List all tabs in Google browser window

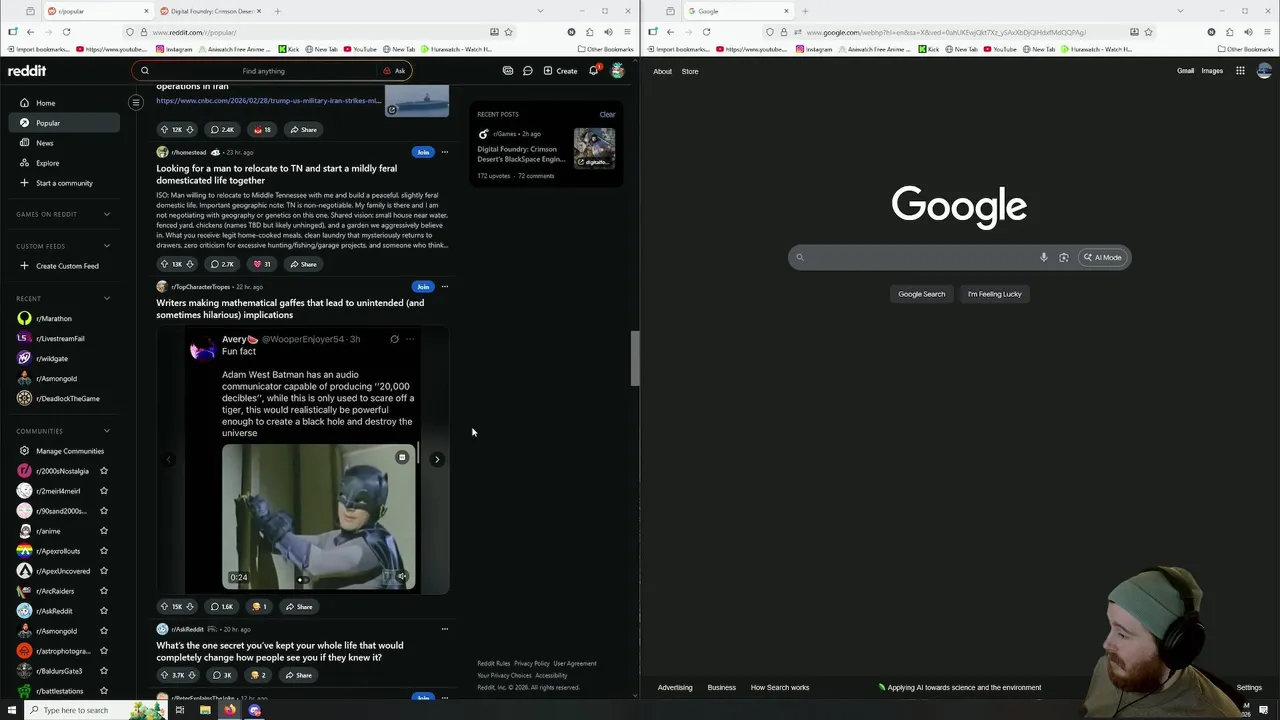pos(1181,11)
